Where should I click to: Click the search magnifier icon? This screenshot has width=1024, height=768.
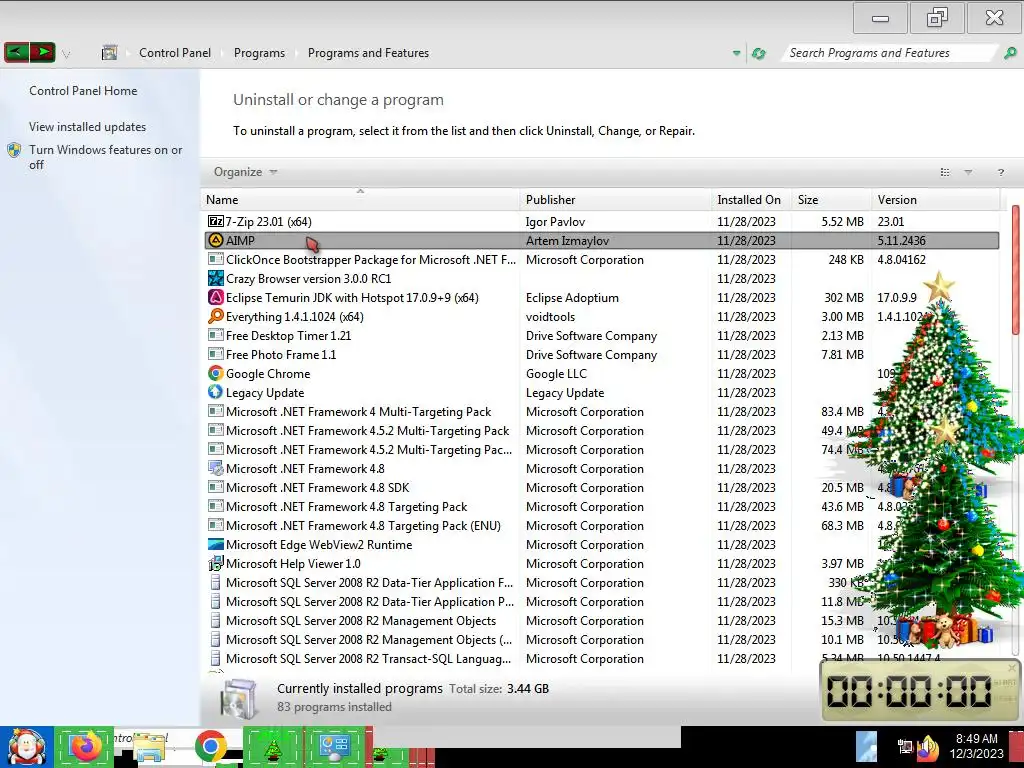point(1010,53)
